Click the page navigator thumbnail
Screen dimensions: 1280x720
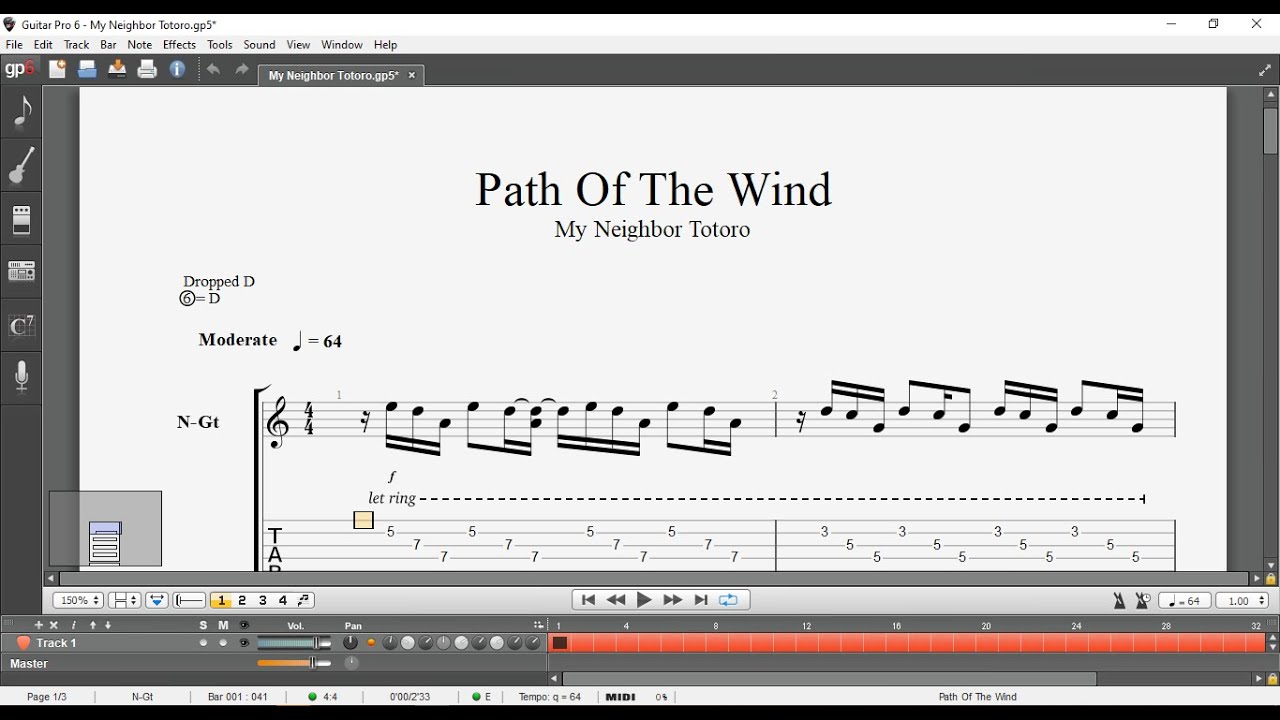point(105,528)
